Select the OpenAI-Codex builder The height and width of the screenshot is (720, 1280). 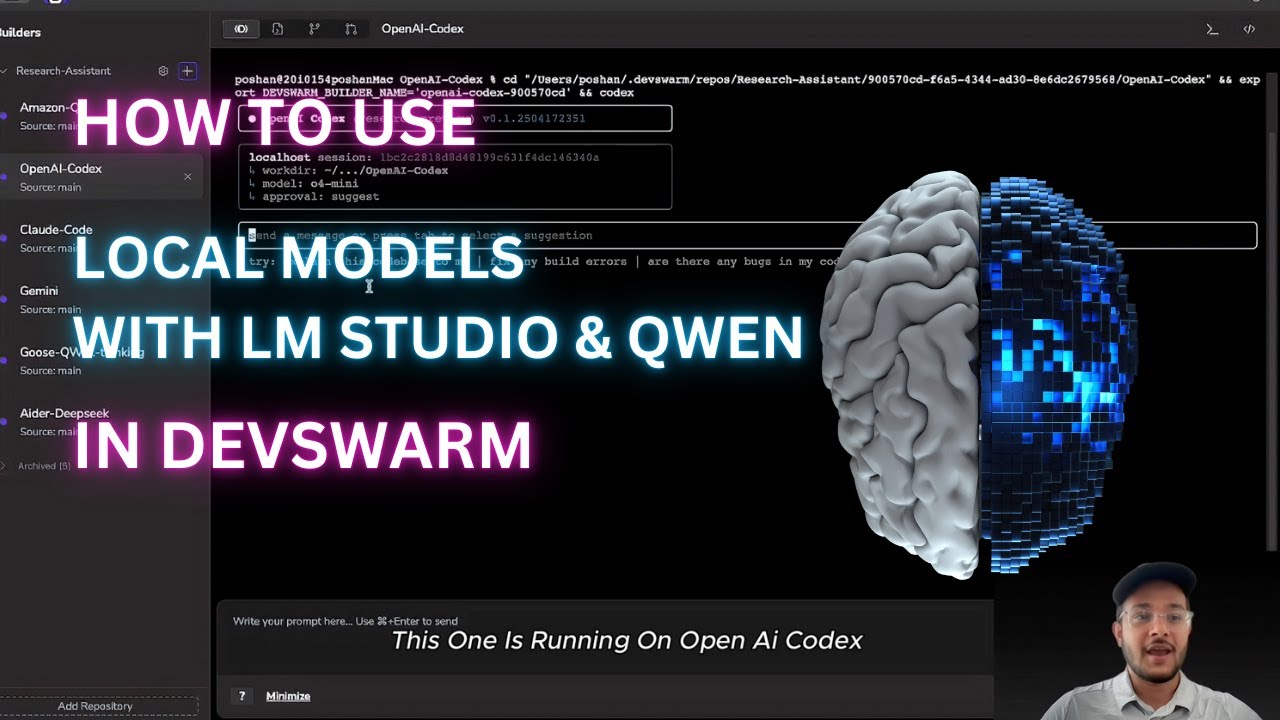(100, 177)
